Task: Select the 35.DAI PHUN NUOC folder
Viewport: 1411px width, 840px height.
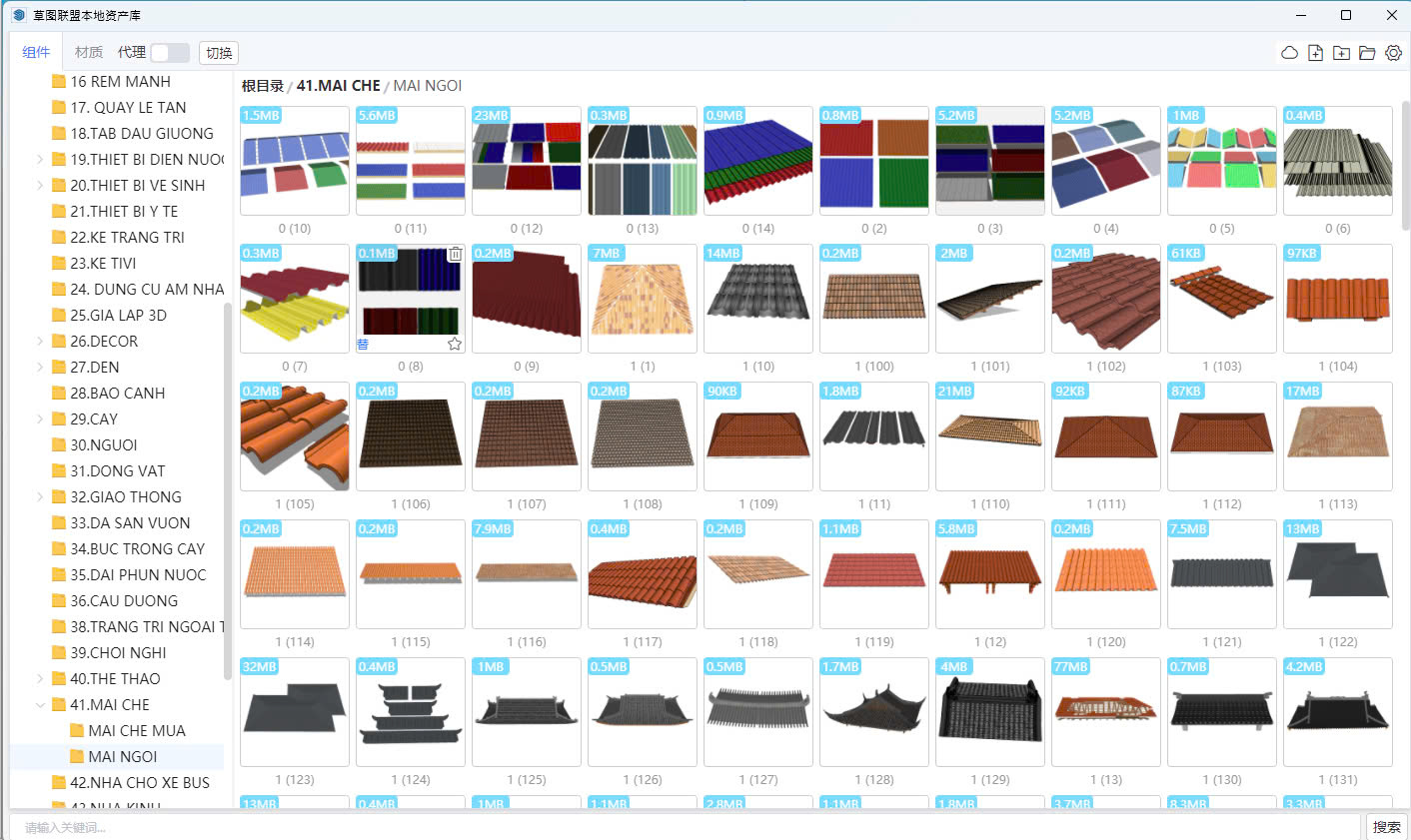Action: tap(138, 574)
